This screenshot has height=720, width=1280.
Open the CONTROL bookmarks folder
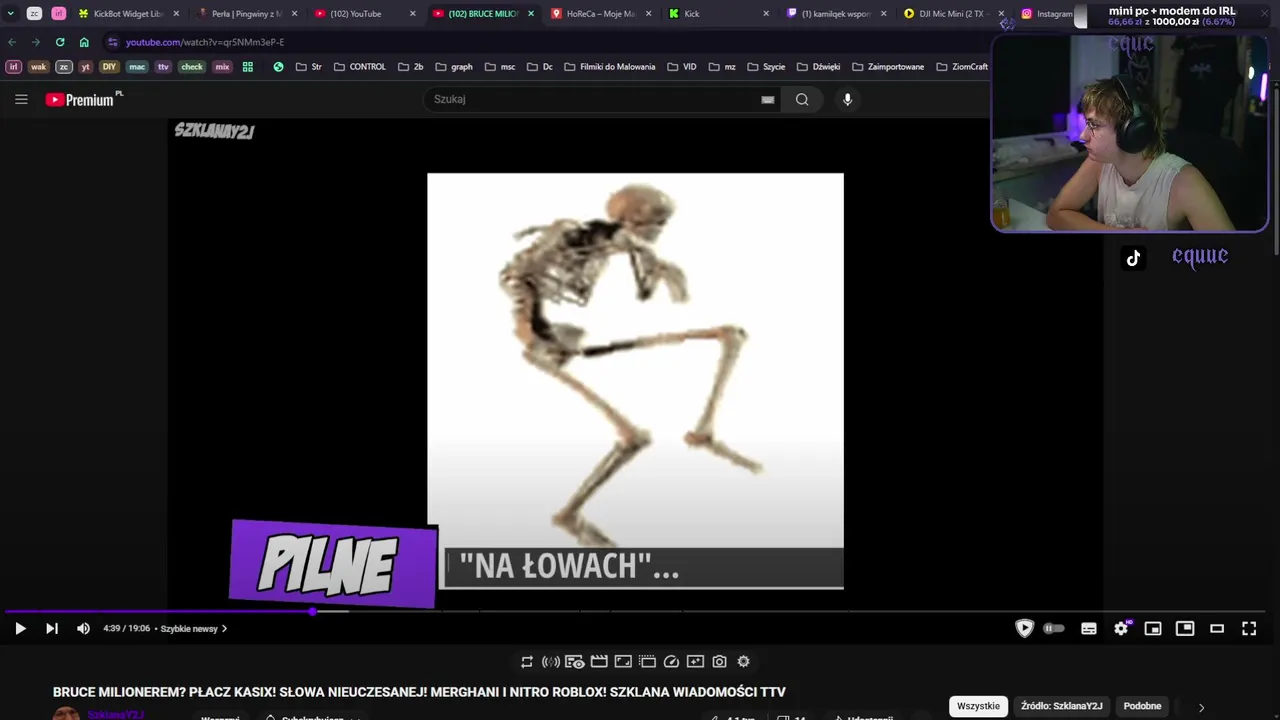360,67
